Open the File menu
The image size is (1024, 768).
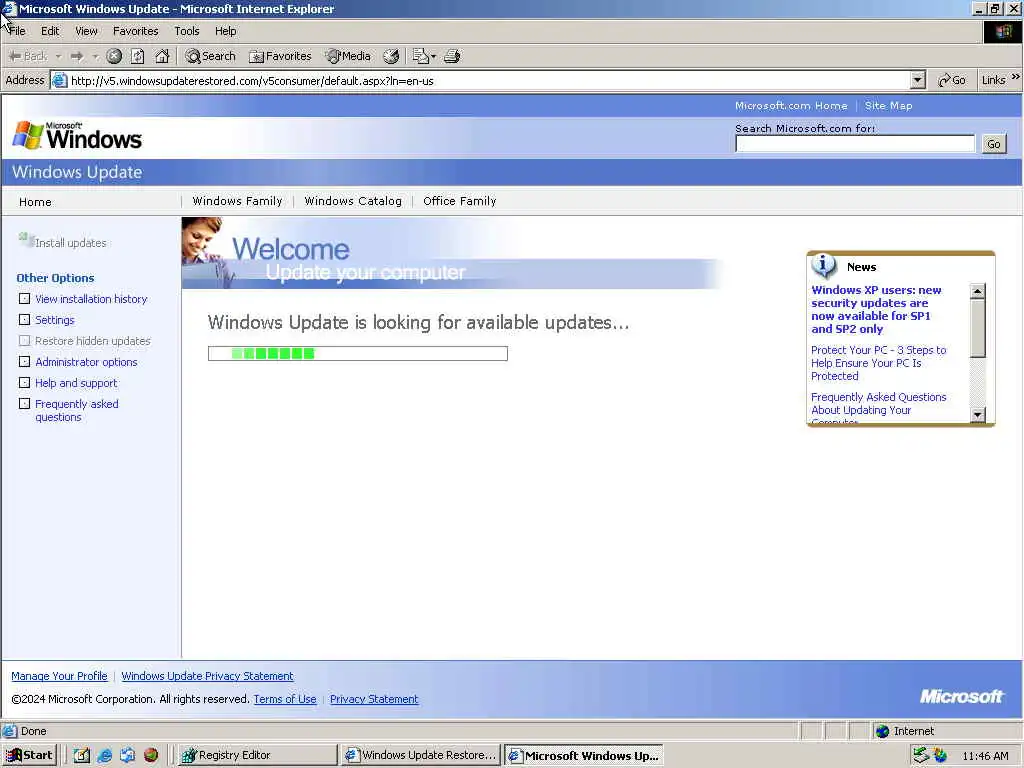coord(18,31)
